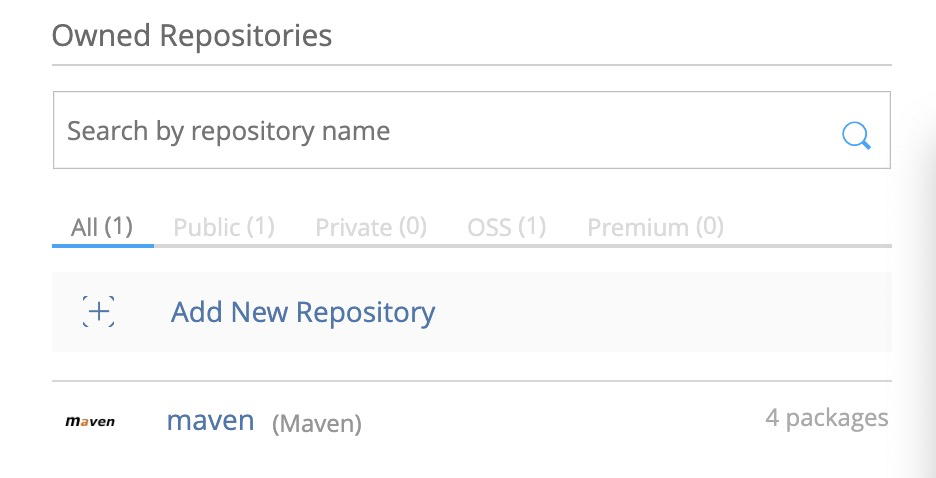Click the blank gap between Maven logo and maven link
This screenshot has width=936, height=478.
pyautogui.click(x=141, y=422)
